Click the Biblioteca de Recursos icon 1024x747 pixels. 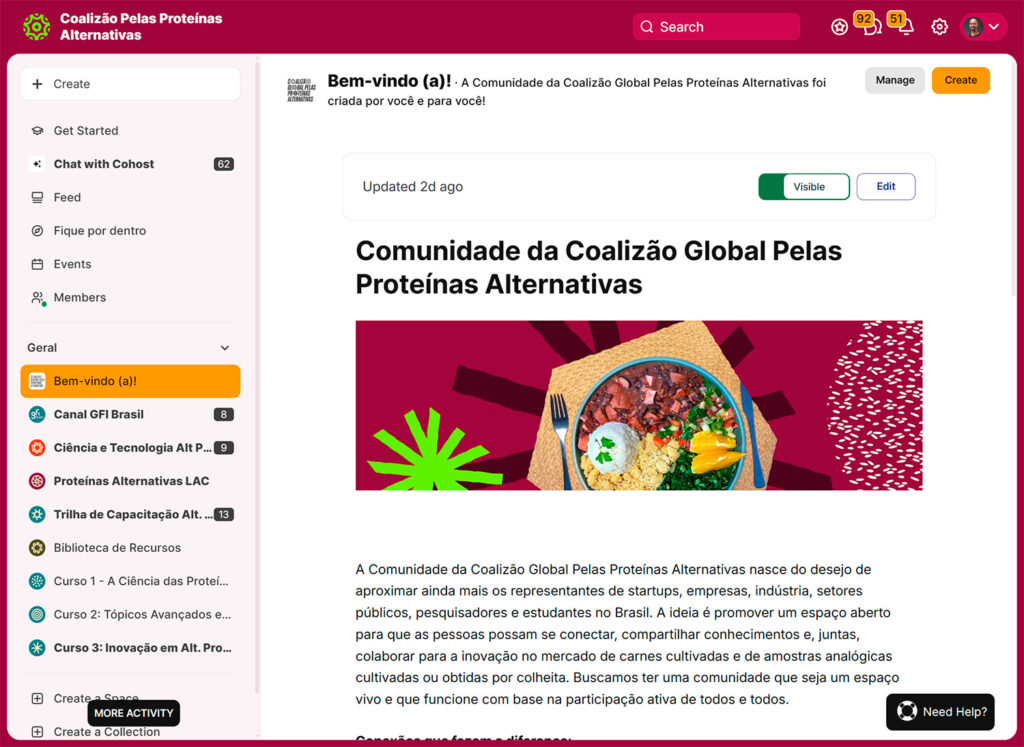[x=37, y=547]
